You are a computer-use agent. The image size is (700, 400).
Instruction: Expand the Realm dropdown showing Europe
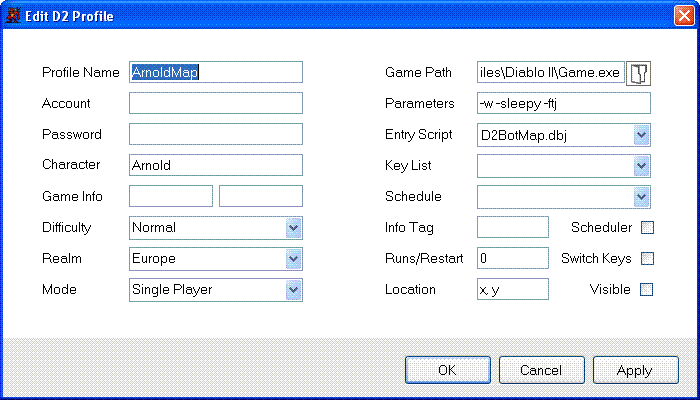click(216, 258)
